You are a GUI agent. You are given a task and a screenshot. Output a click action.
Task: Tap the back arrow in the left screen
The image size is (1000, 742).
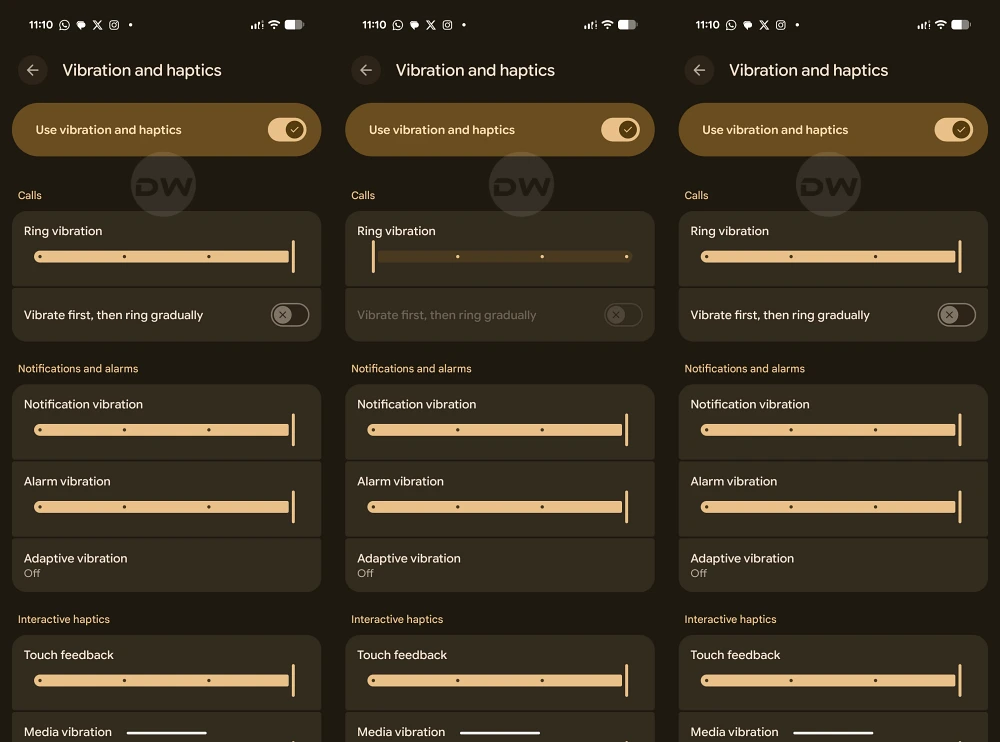[33, 70]
